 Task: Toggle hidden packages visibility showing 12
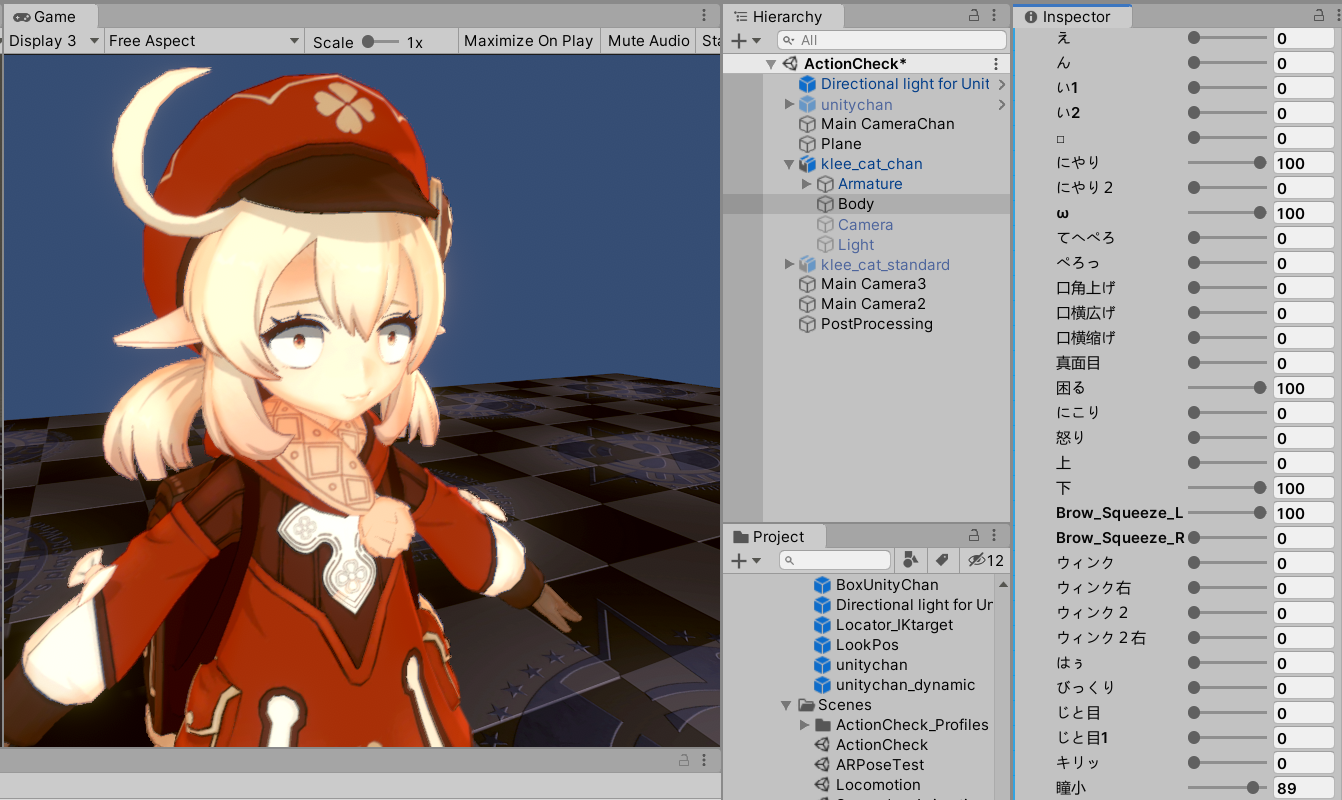[x=985, y=560]
